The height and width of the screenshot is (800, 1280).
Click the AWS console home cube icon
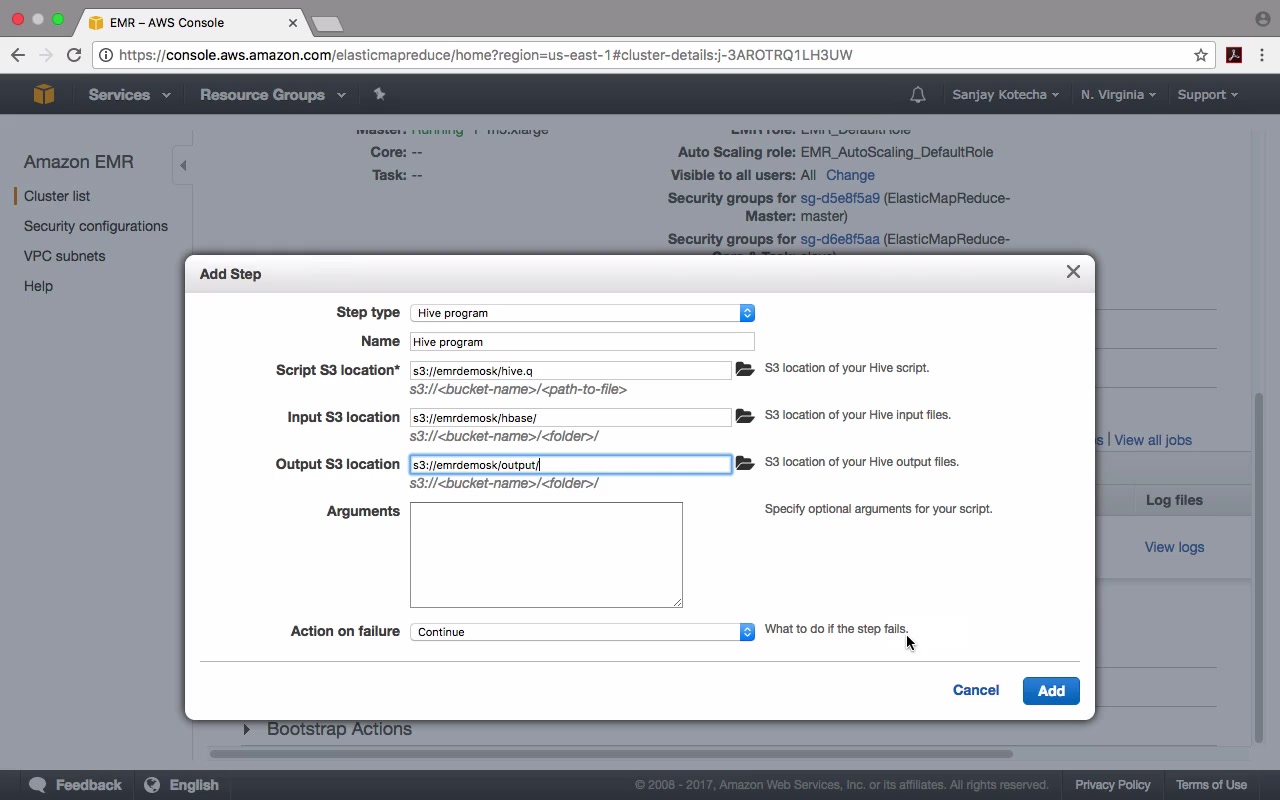[43, 94]
